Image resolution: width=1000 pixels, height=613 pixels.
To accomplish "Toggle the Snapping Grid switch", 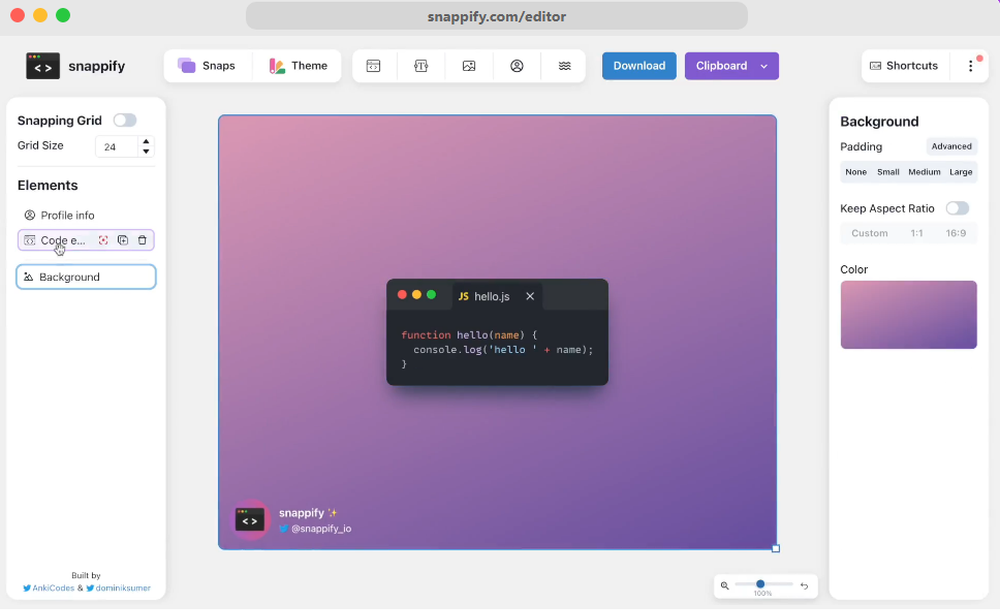I will tap(125, 120).
